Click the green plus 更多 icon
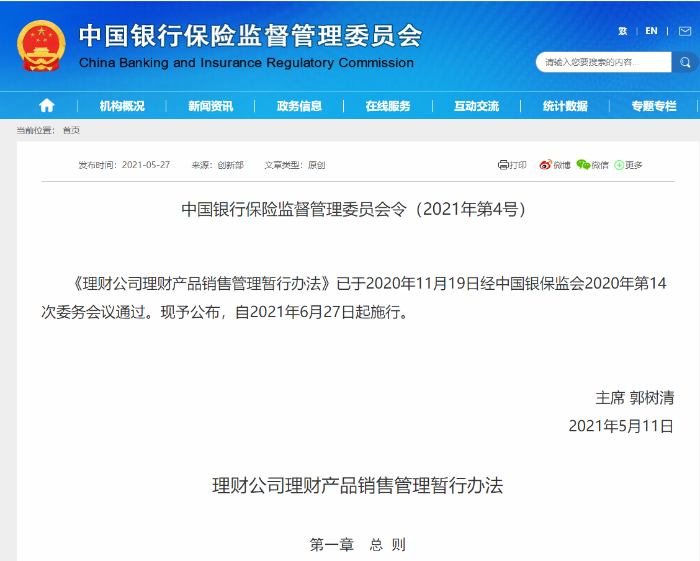The height and width of the screenshot is (561, 700). [619, 165]
